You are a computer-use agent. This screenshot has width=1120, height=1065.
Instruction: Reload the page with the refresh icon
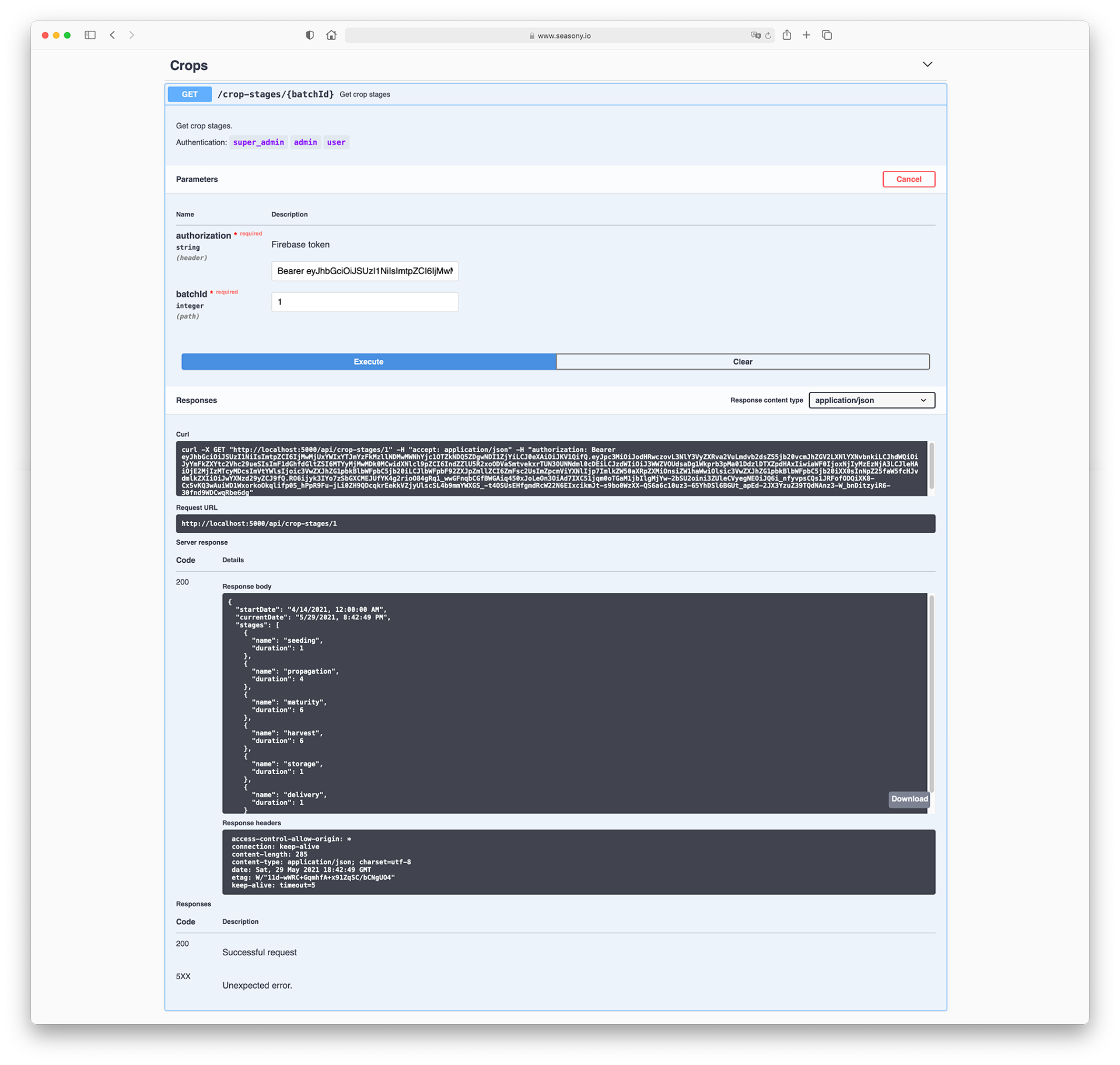(x=768, y=36)
